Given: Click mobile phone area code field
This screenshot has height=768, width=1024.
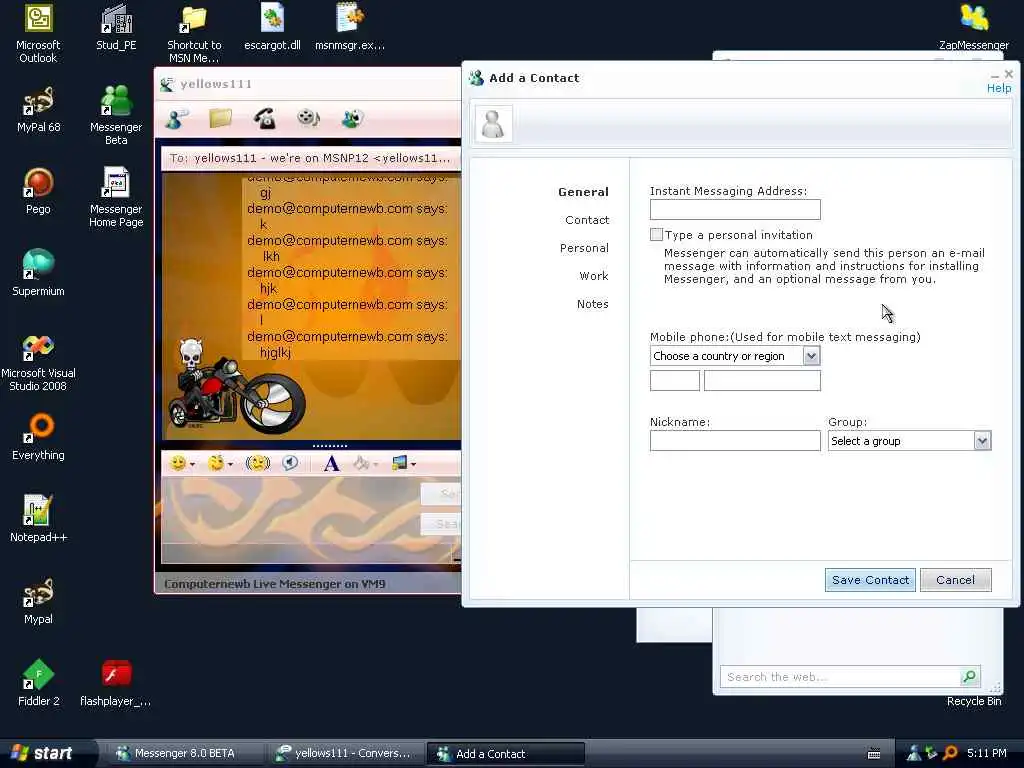Looking at the screenshot, I should (675, 381).
